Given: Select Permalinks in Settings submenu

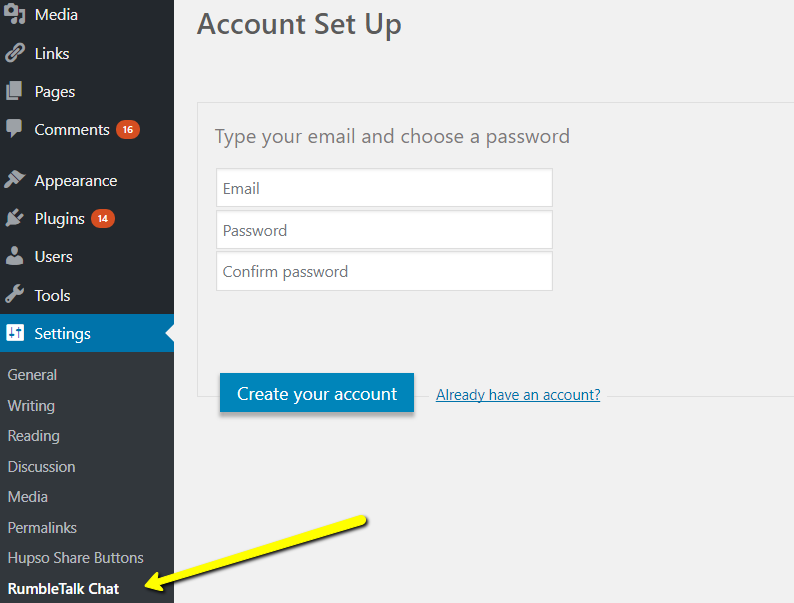Looking at the screenshot, I should coord(42,528).
